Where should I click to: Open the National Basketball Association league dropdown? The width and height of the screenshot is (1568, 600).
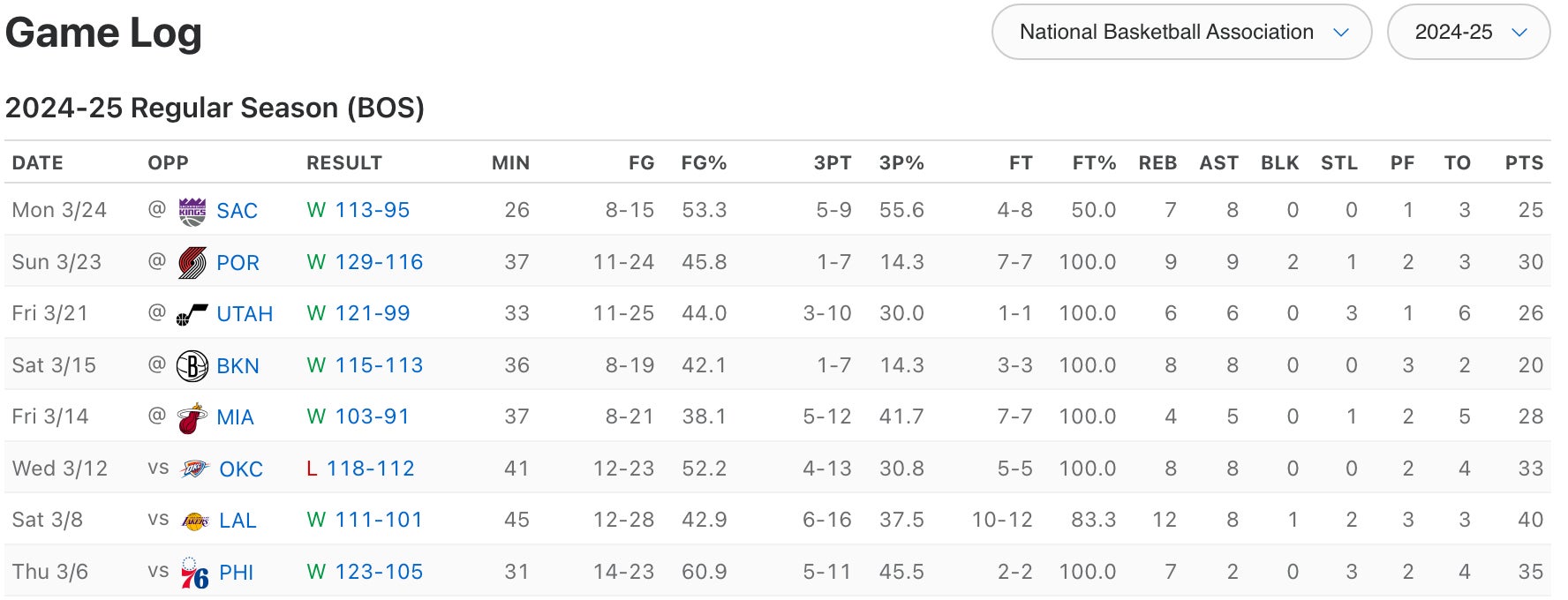(x=1181, y=33)
